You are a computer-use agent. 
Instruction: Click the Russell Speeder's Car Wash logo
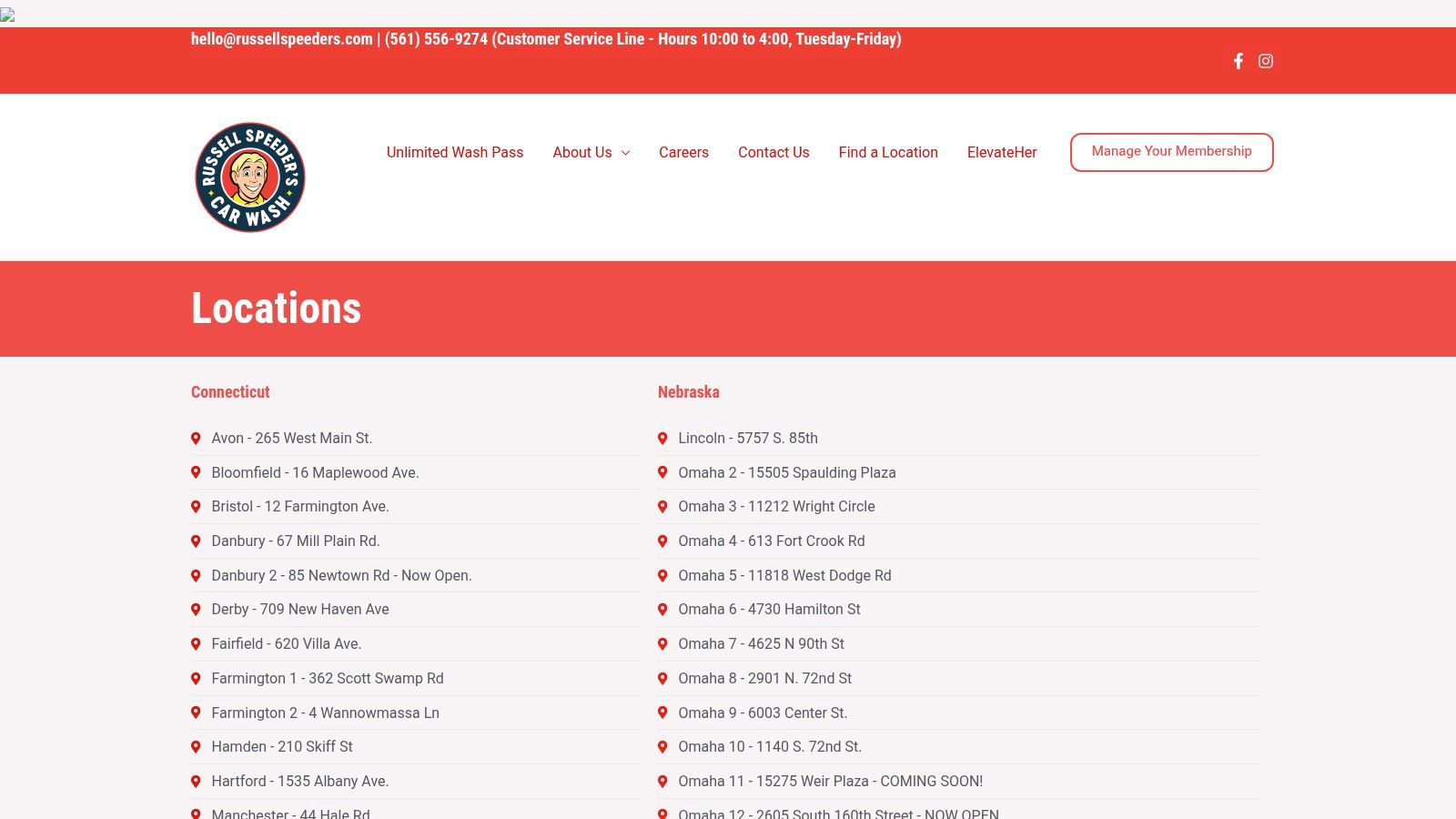[x=250, y=177]
